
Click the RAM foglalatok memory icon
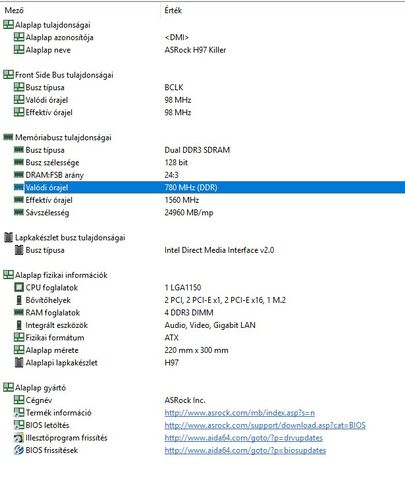(19, 312)
